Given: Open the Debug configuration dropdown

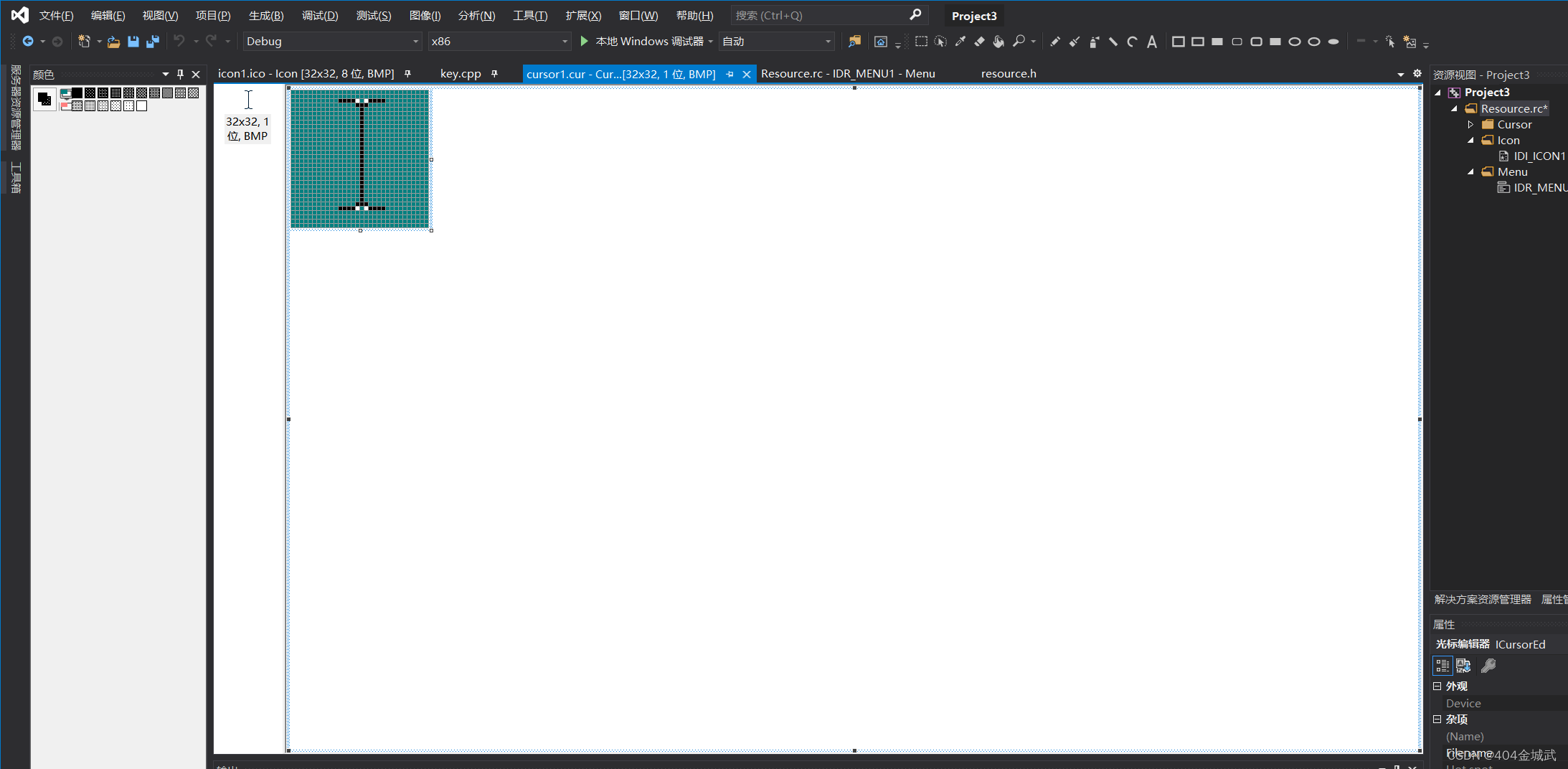Looking at the screenshot, I should (x=332, y=42).
